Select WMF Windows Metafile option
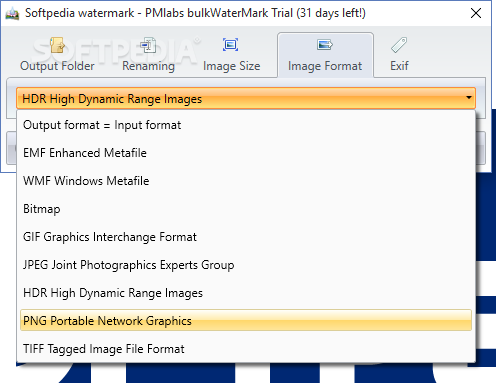 pyautogui.click(x=246, y=181)
